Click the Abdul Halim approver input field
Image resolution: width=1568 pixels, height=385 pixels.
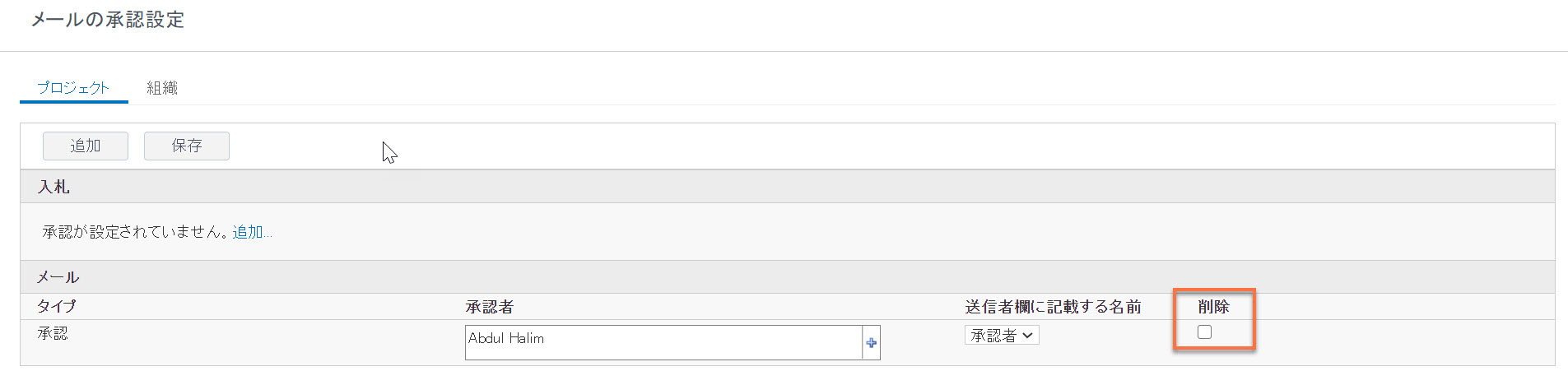point(663,342)
